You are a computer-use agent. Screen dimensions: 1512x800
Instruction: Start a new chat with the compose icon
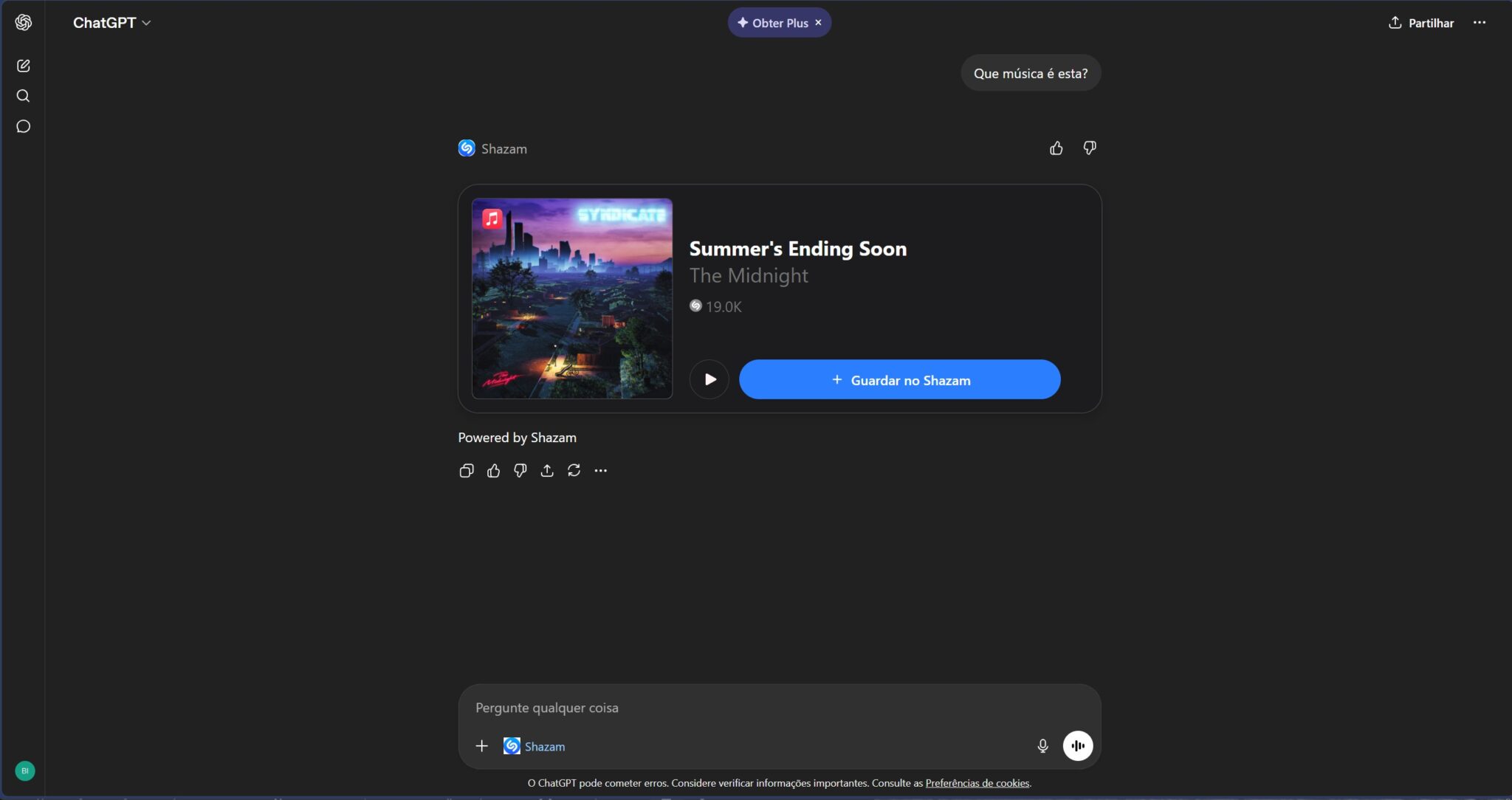coord(24,66)
